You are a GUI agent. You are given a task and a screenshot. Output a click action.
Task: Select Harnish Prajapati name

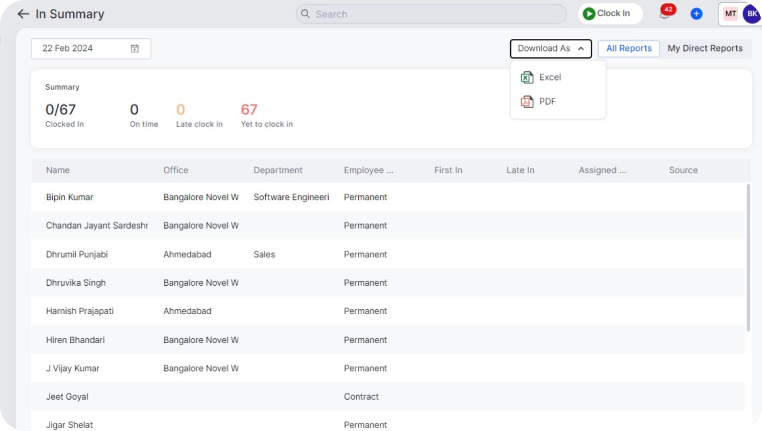click(80, 311)
